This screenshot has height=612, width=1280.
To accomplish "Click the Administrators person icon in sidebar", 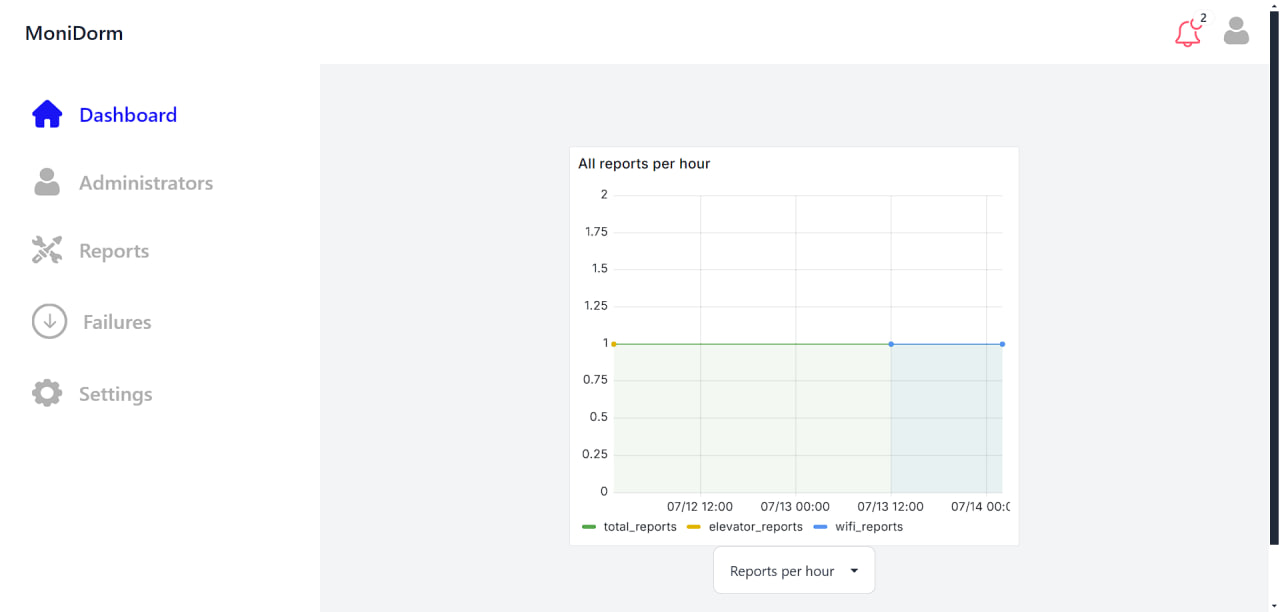I will pos(47,183).
